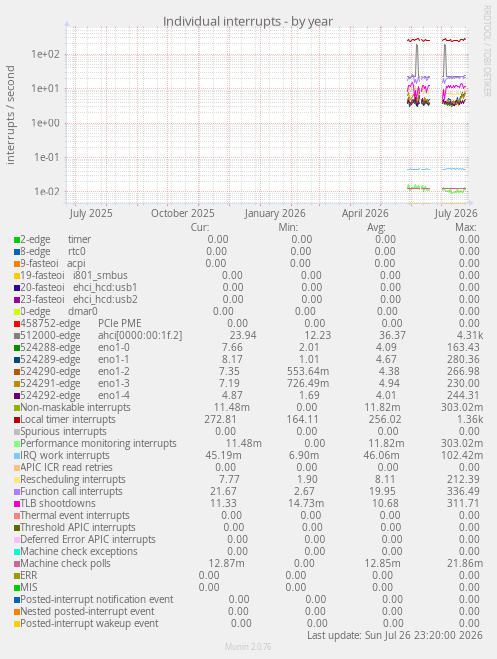Click the green 2-edge timer color swatch
This screenshot has width=497, height=659.
[x=17, y=240]
